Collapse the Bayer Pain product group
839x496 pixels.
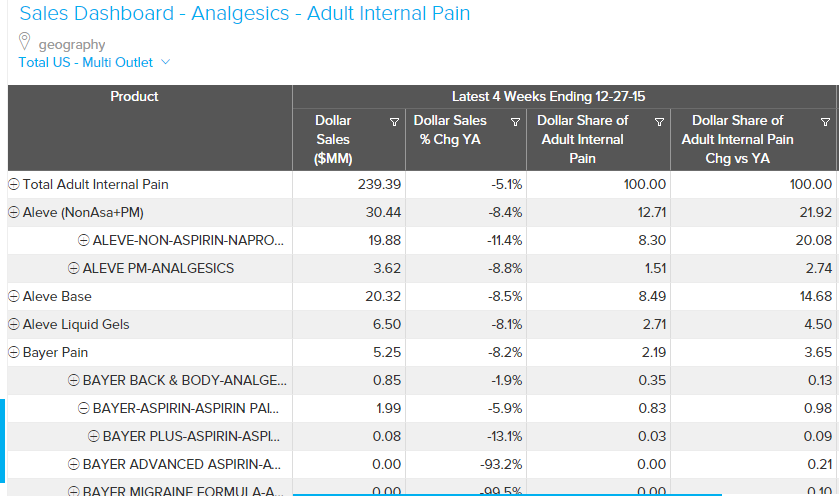point(14,353)
